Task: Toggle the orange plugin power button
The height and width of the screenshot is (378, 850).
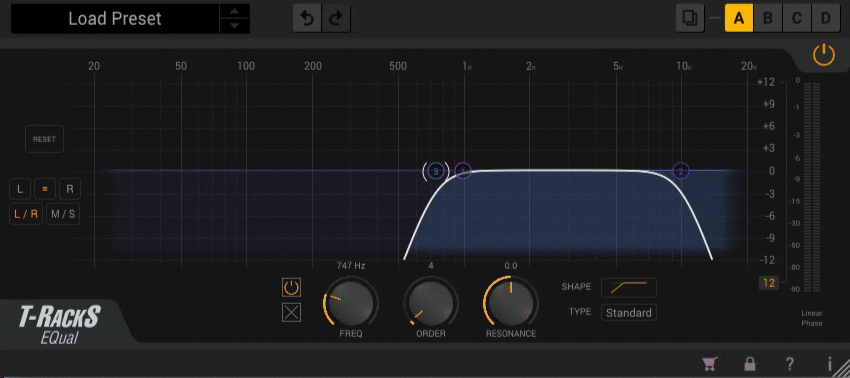Action: 823,55
